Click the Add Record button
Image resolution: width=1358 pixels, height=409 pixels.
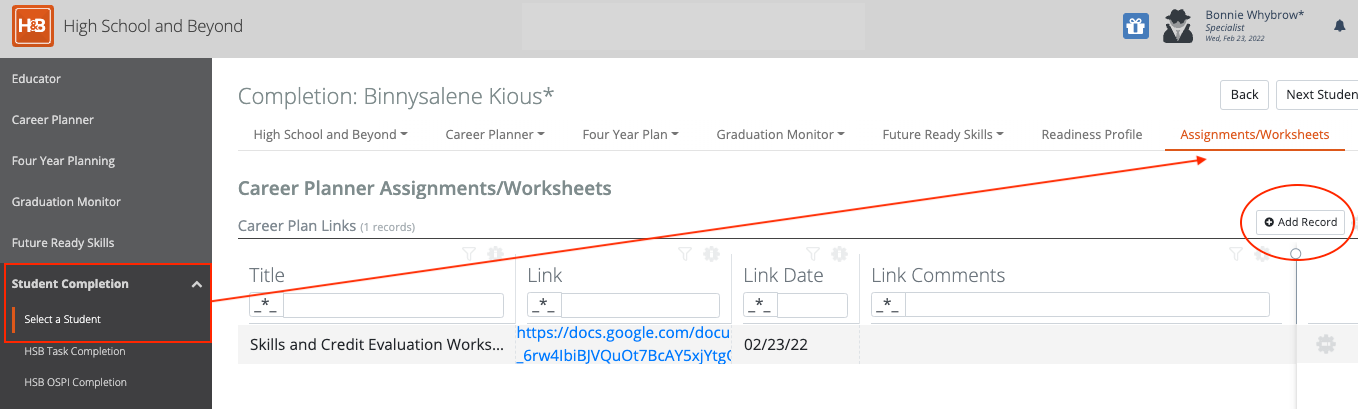1301,222
